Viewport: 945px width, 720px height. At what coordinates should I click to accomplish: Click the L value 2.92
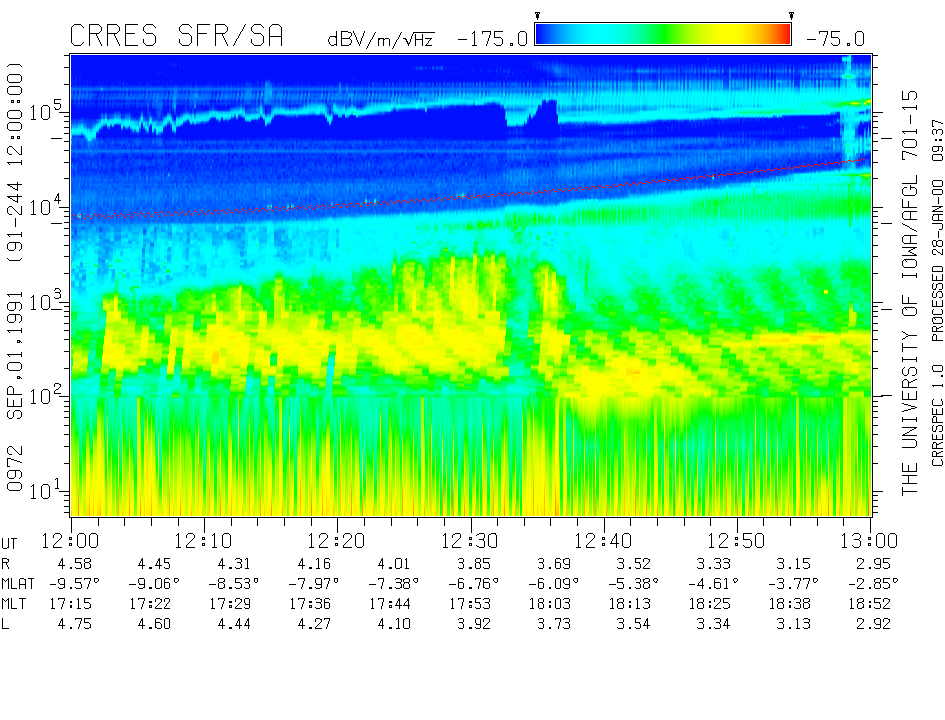[x=870, y=624]
